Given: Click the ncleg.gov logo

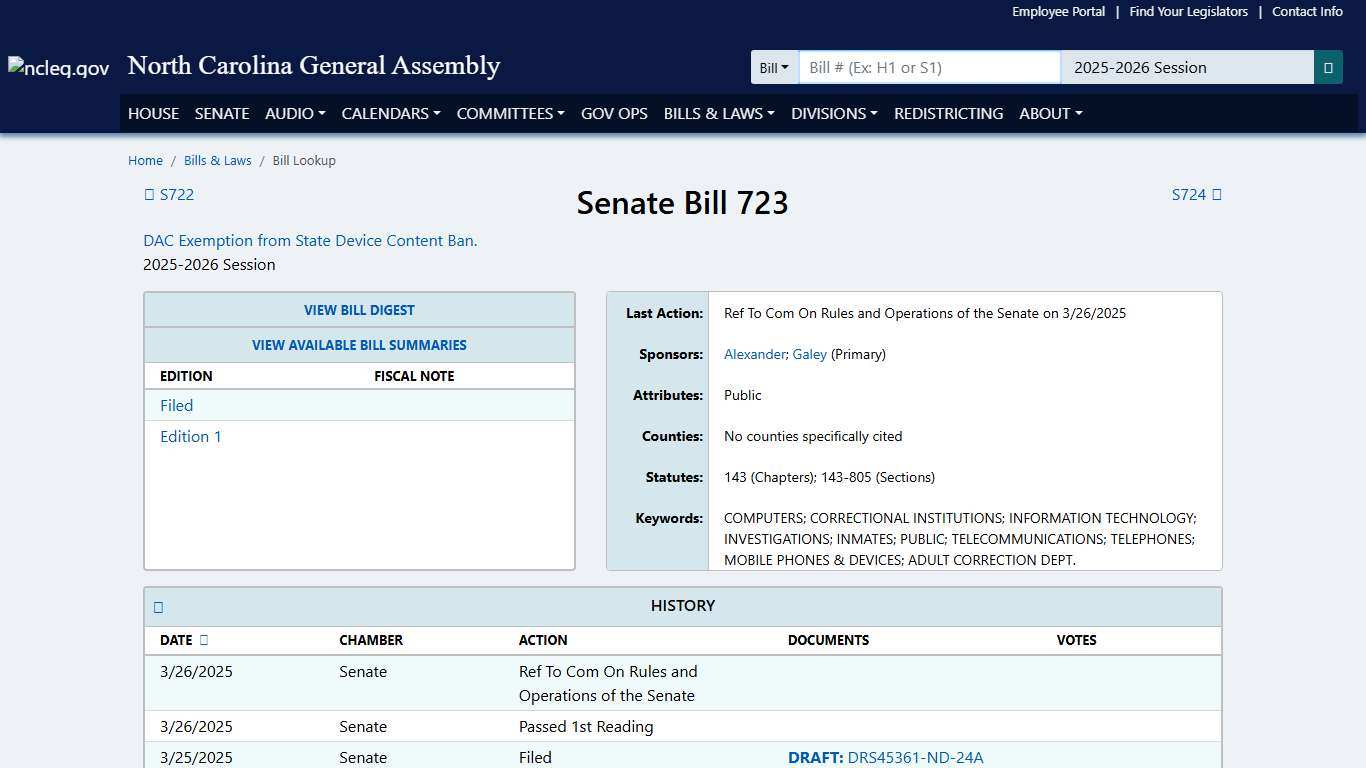Looking at the screenshot, I should pyautogui.click(x=57, y=67).
